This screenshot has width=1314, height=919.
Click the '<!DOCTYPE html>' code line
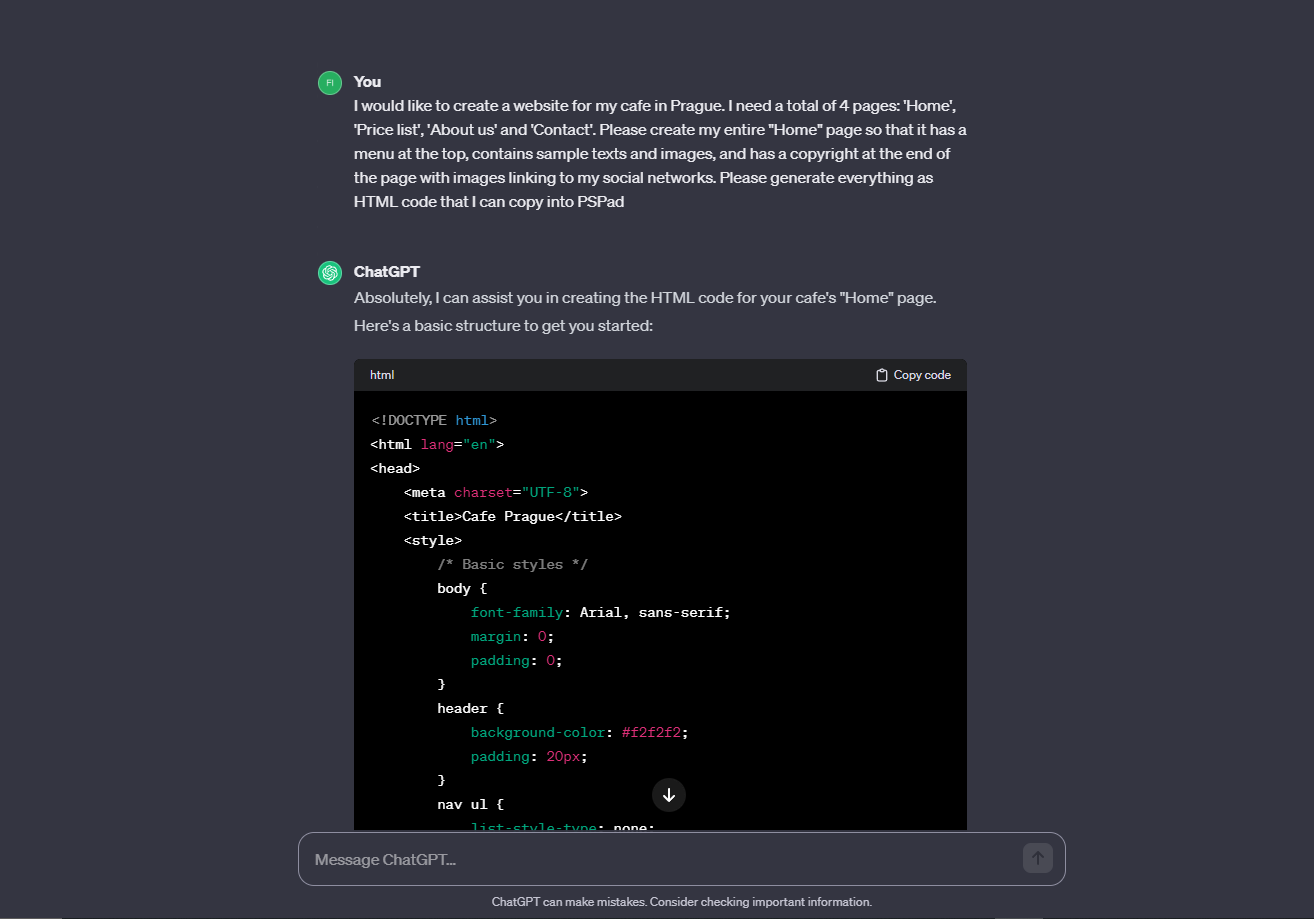(x=434, y=420)
